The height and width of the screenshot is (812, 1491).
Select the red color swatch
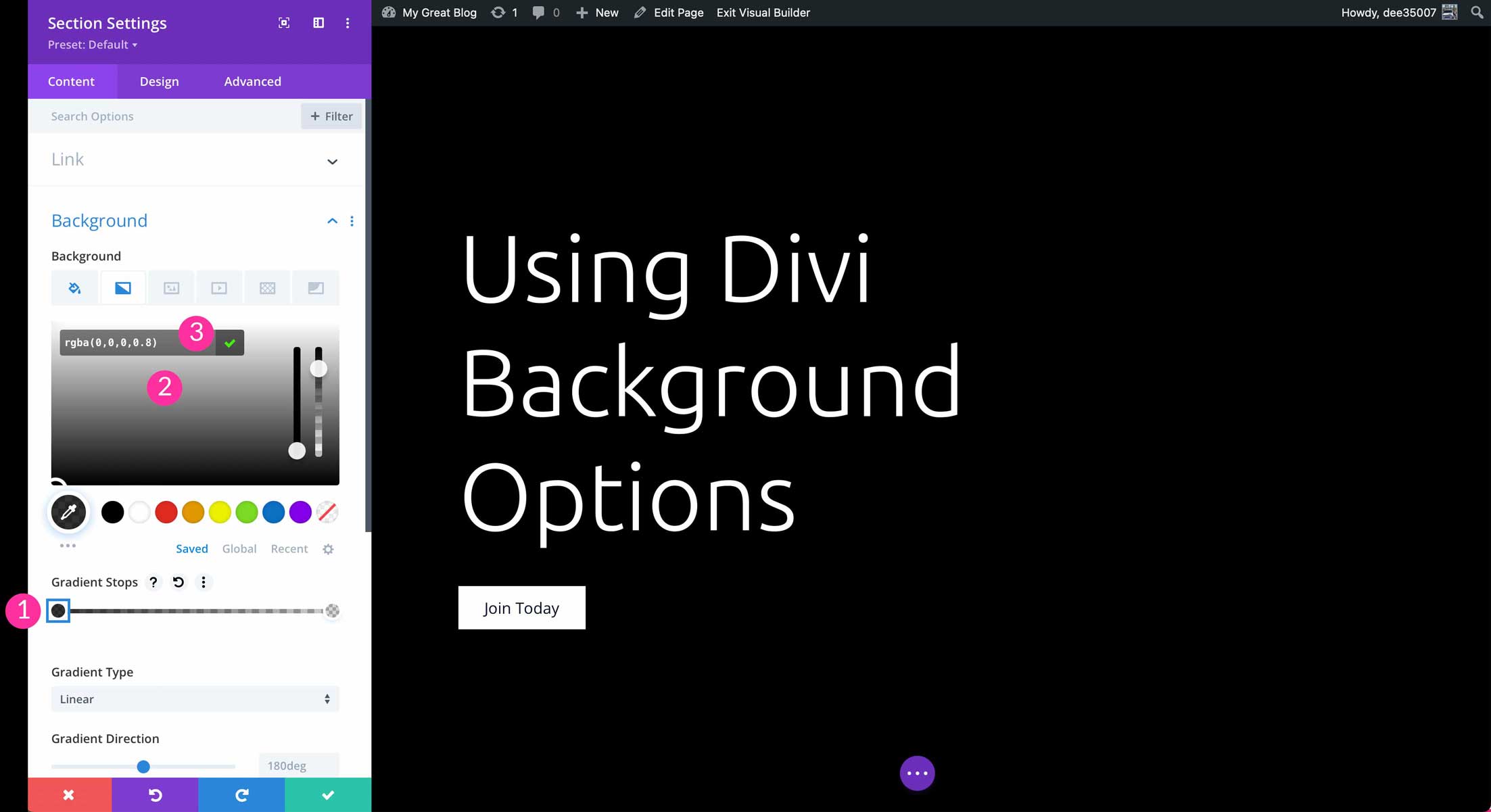click(166, 512)
